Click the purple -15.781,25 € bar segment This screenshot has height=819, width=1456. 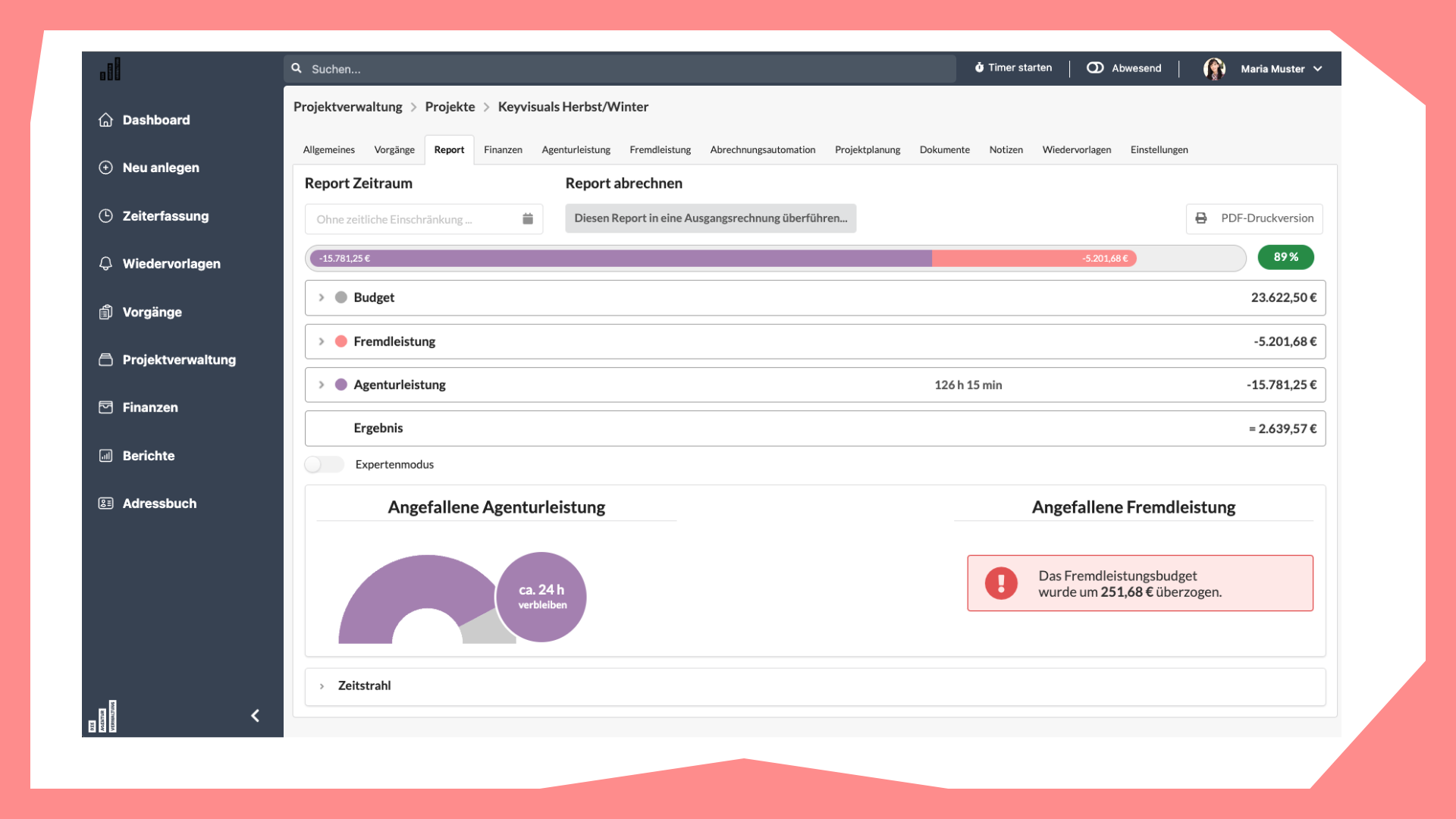(x=620, y=259)
